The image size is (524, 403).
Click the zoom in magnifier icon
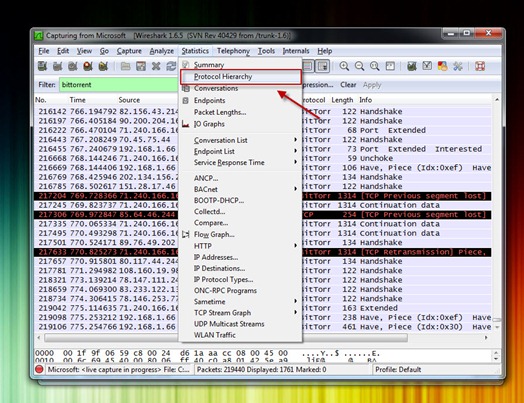(x=344, y=66)
